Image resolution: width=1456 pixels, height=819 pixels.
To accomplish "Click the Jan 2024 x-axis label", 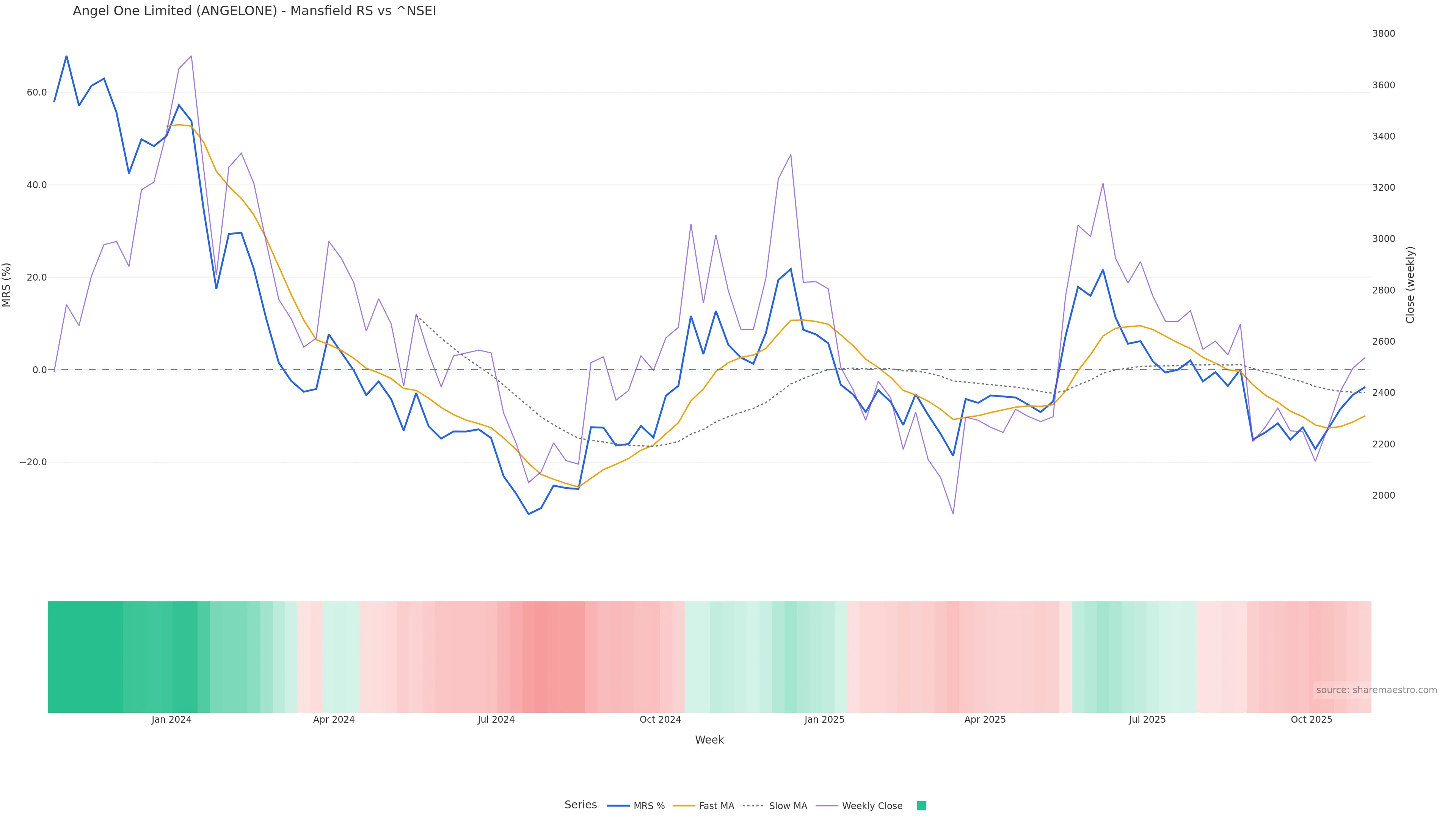I will (171, 720).
